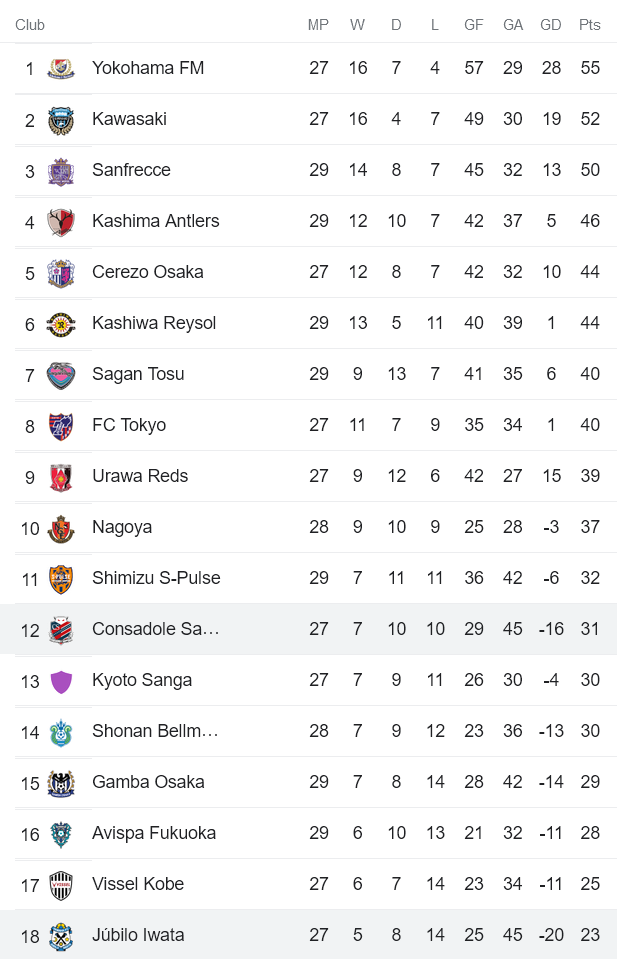Click the Cerezo Osaka crest
Image resolution: width=617 pixels, height=959 pixels.
pyautogui.click(x=59, y=272)
